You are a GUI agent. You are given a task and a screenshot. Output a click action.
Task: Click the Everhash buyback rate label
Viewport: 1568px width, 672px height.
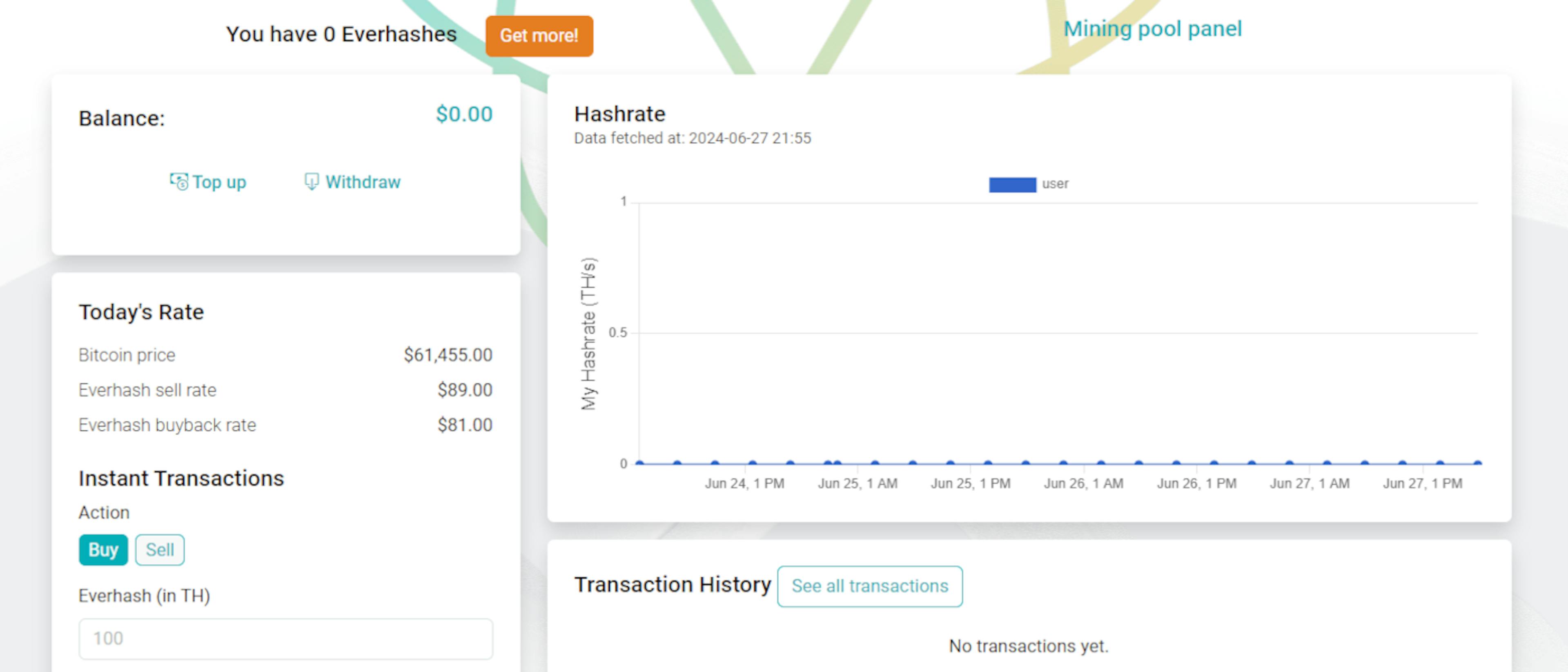(167, 425)
